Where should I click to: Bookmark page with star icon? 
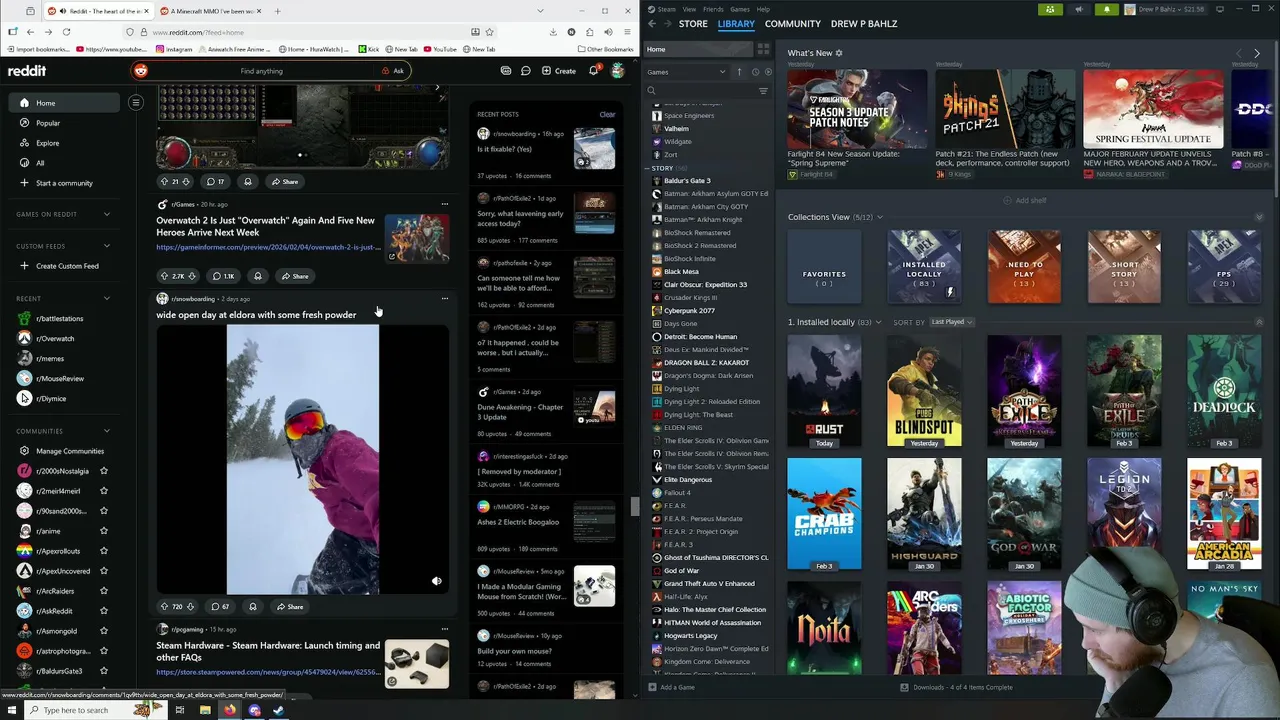[489, 32]
